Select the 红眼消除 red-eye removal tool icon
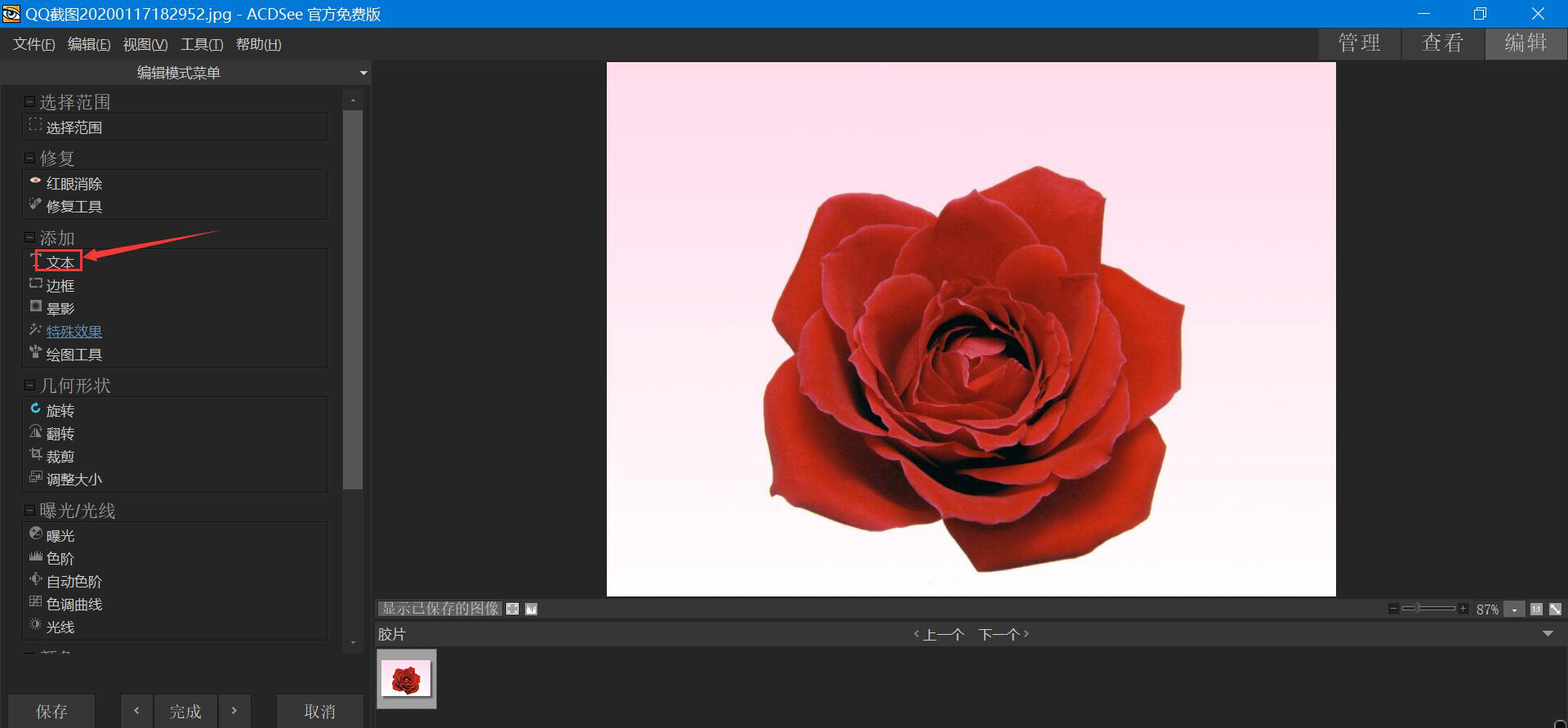 tap(35, 181)
